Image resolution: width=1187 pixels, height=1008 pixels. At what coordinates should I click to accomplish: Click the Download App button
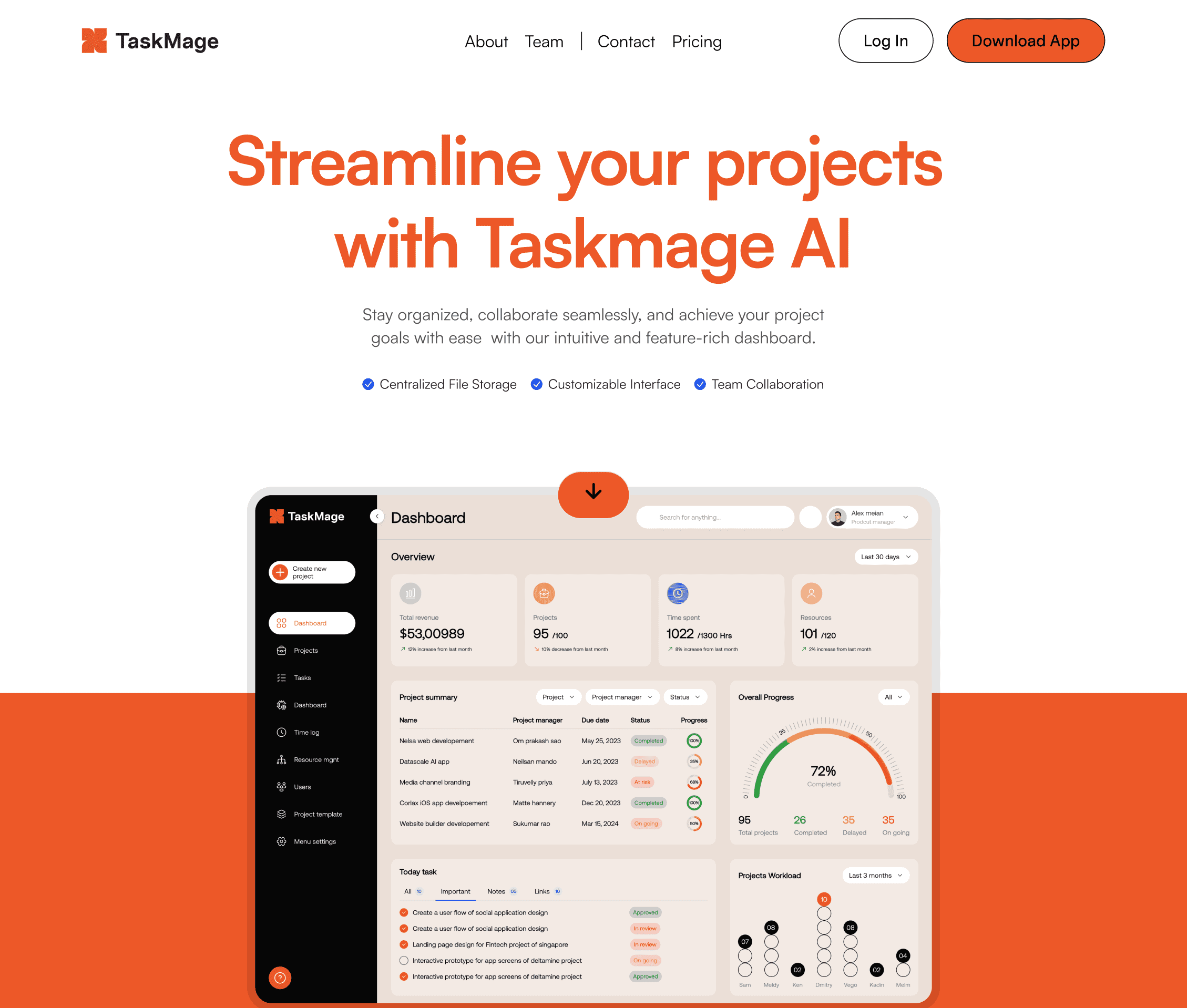(1025, 40)
